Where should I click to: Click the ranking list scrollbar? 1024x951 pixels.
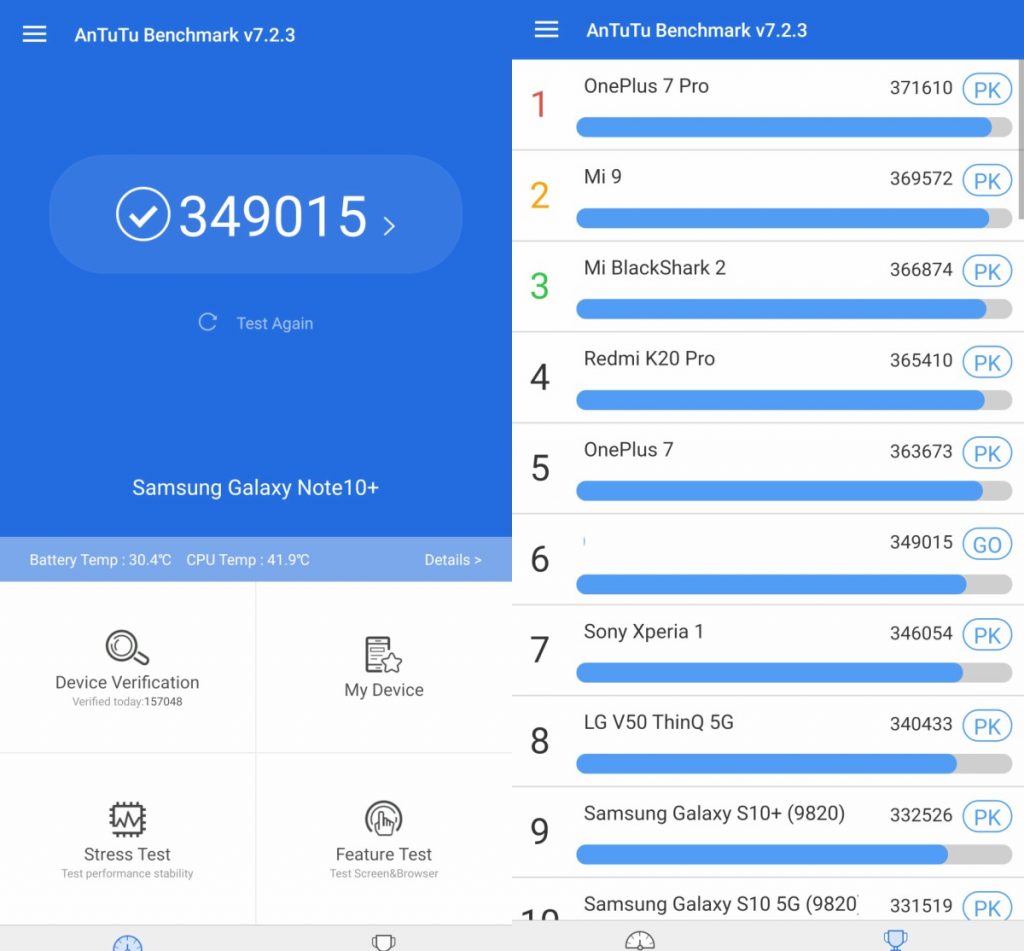point(1021,140)
